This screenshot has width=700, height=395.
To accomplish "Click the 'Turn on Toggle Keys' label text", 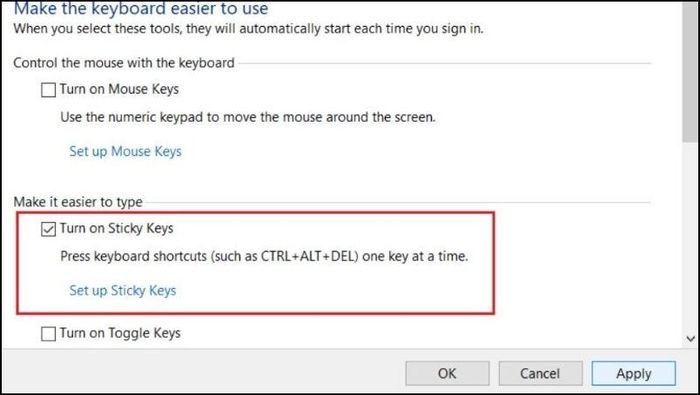I will [x=120, y=333].
